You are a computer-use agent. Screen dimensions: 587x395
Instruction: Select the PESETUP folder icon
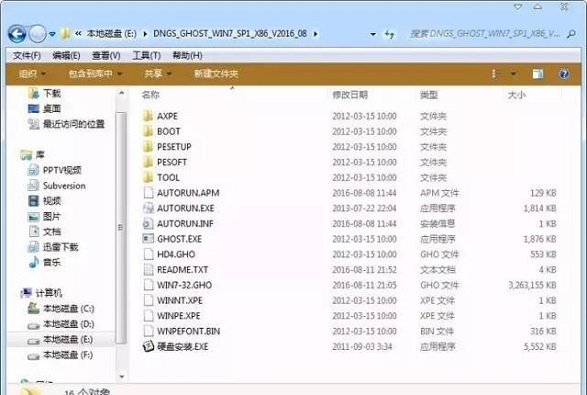click(x=148, y=146)
